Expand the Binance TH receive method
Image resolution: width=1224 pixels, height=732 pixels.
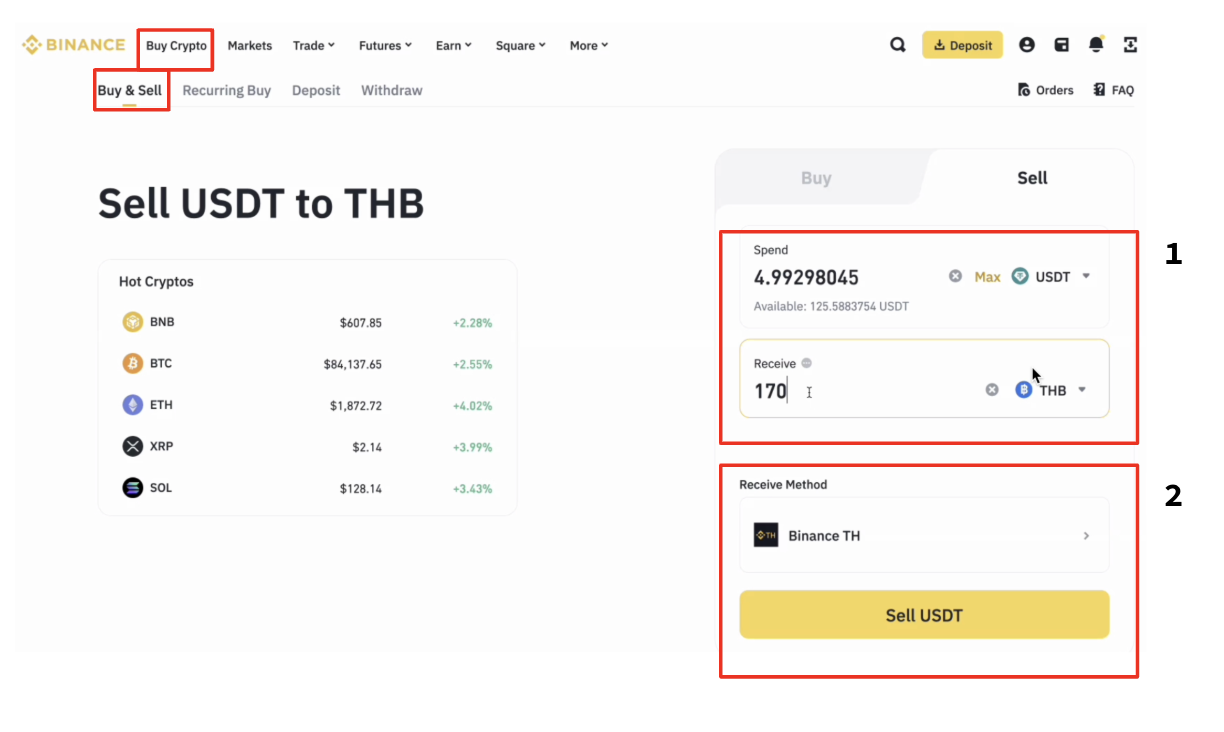(923, 536)
